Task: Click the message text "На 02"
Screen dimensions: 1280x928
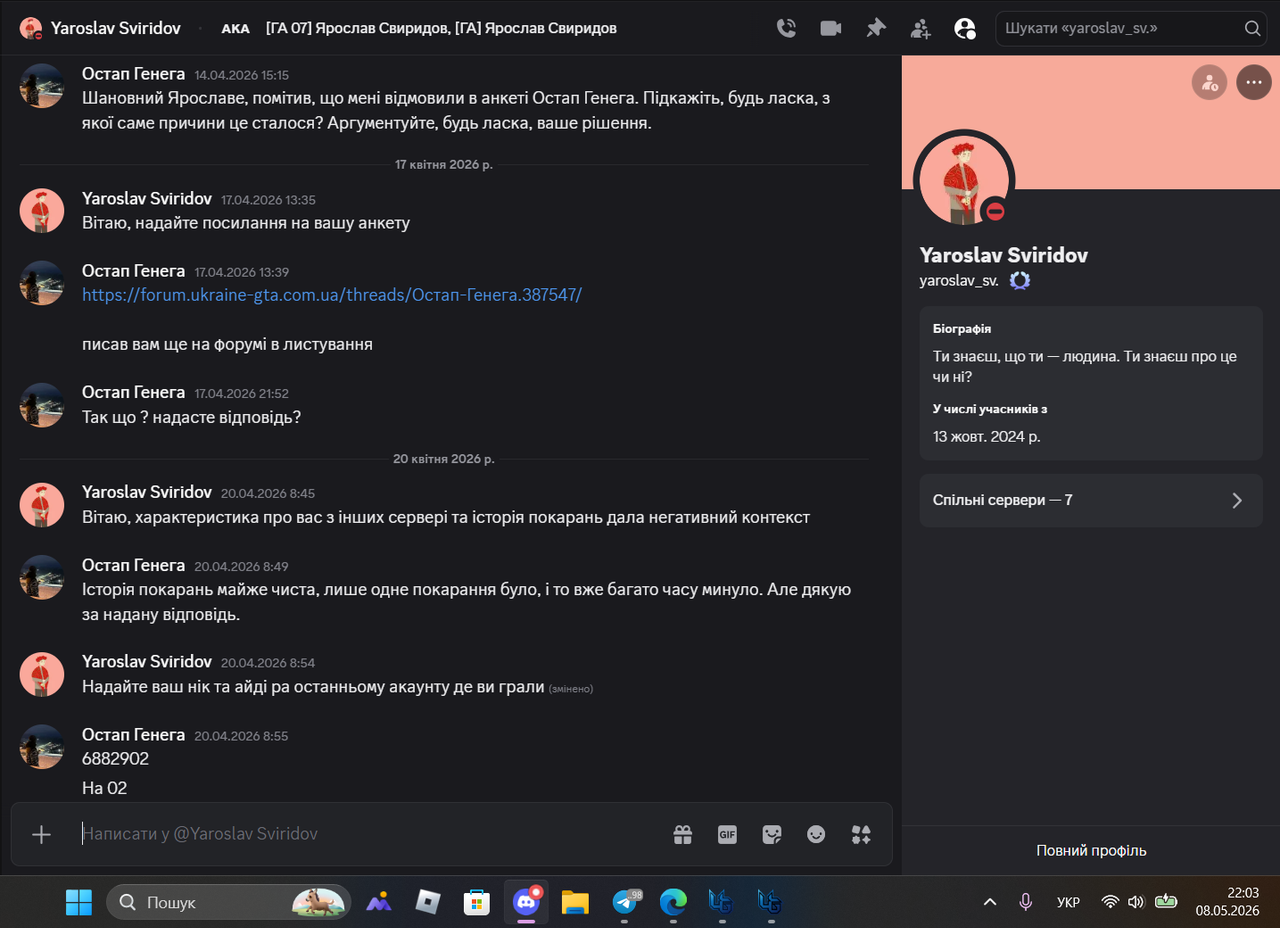Action: click(104, 788)
